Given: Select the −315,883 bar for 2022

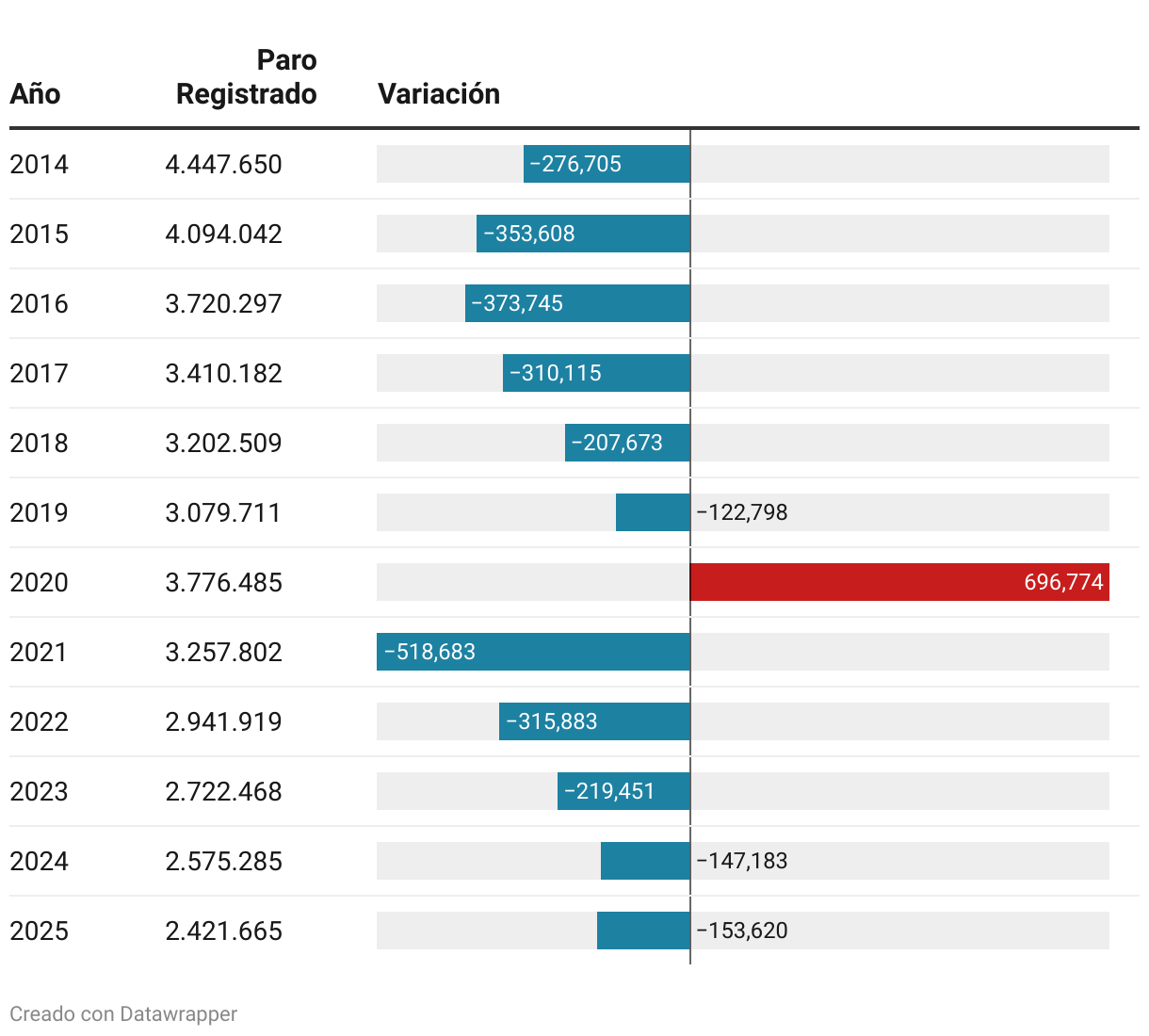Looking at the screenshot, I should click(x=594, y=721).
